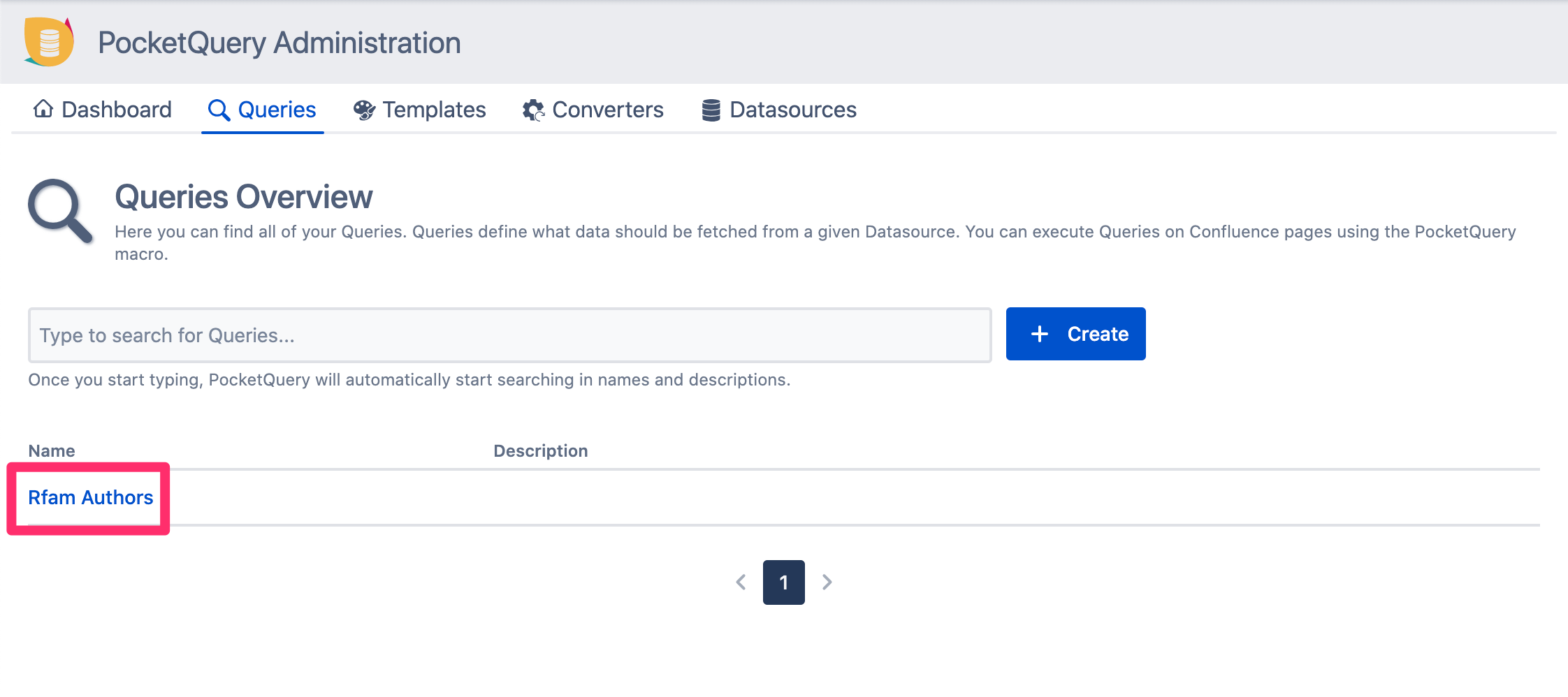The image size is (1568, 697).
Task: Go to previous page arrow
Action: (x=741, y=582)
